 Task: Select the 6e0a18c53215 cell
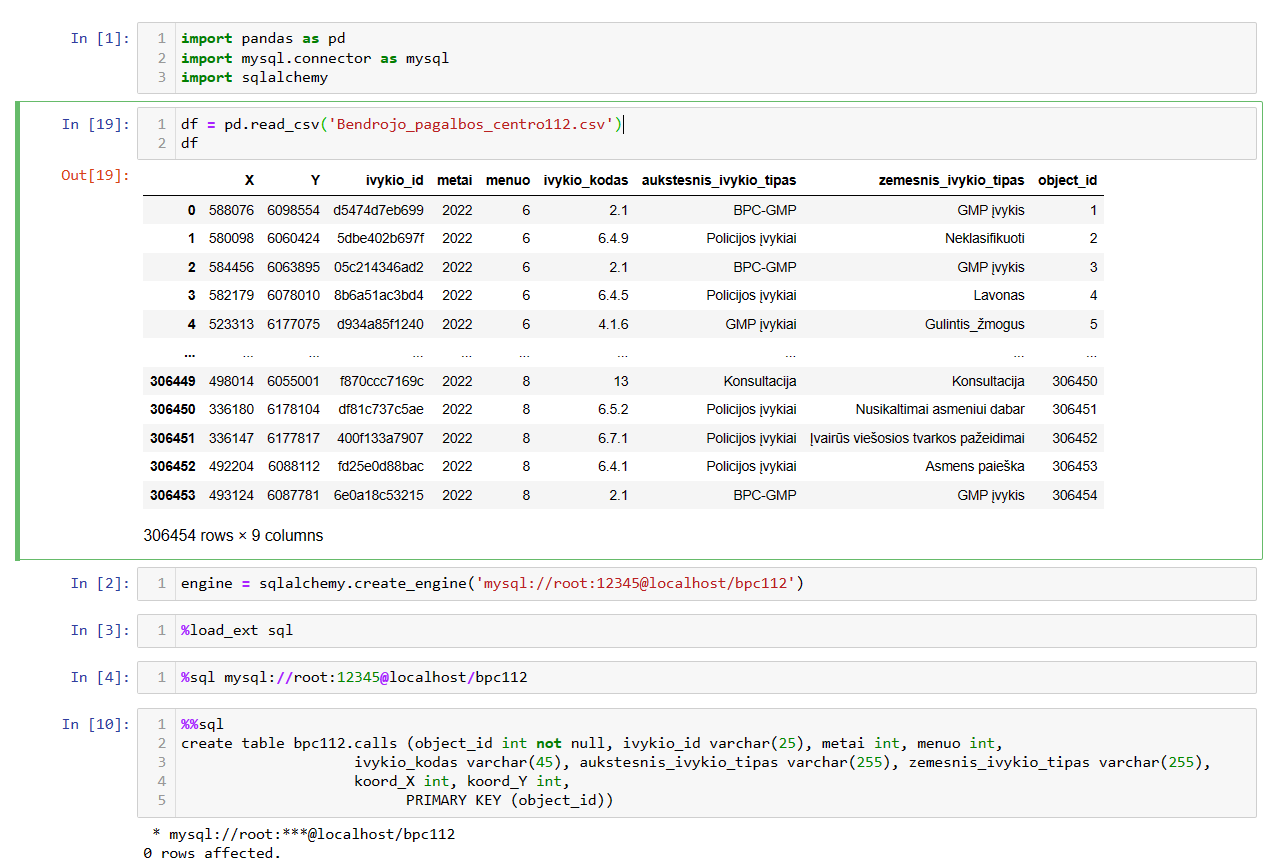tap(379, 495)
